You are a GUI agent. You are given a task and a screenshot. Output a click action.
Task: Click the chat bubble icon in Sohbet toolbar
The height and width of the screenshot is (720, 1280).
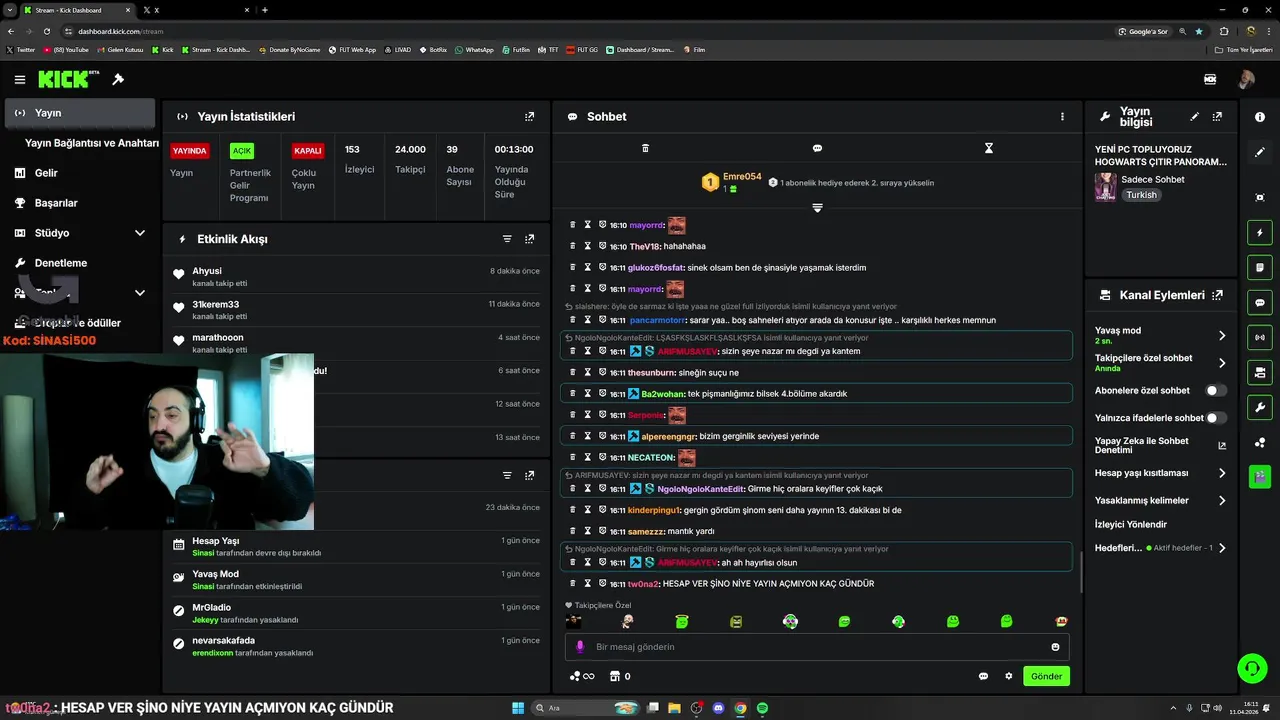pyautogui.click(x=817, y=148)
